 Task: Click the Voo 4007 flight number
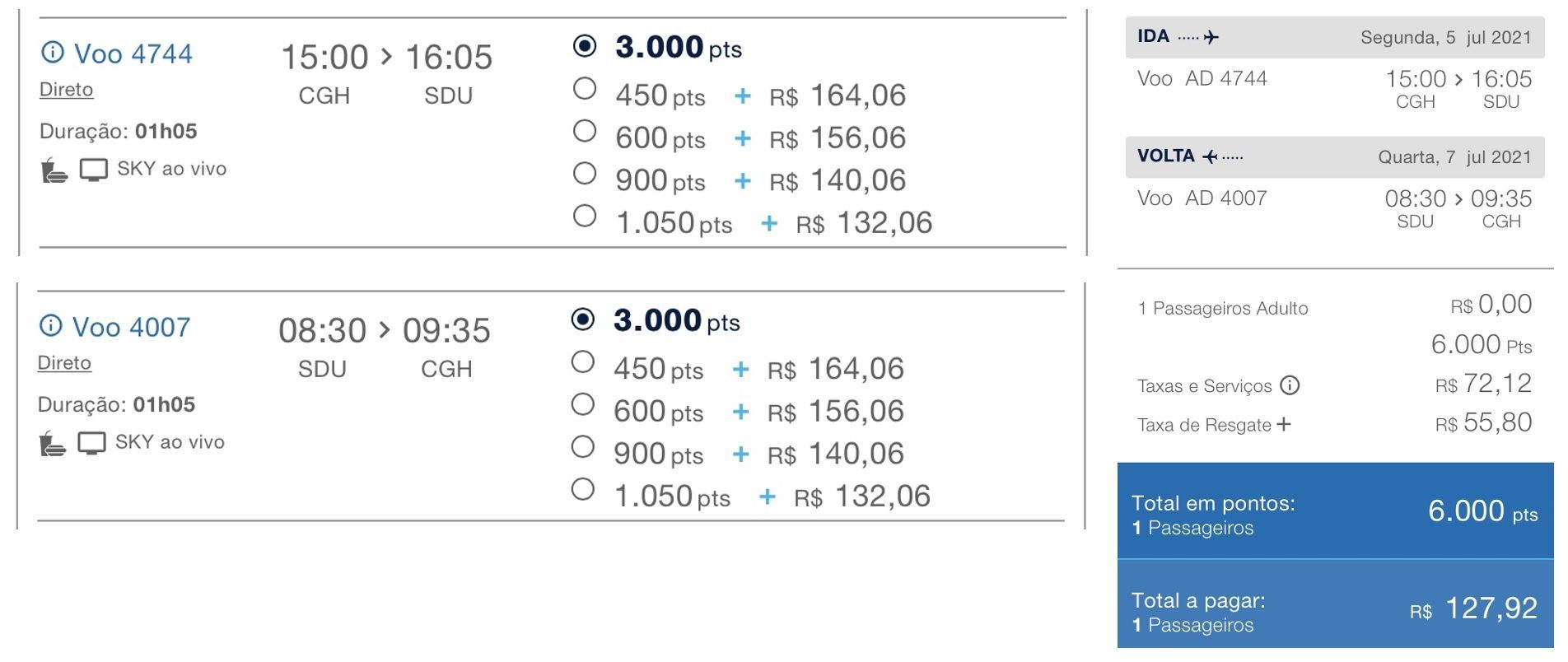click(x=131, y=327)
